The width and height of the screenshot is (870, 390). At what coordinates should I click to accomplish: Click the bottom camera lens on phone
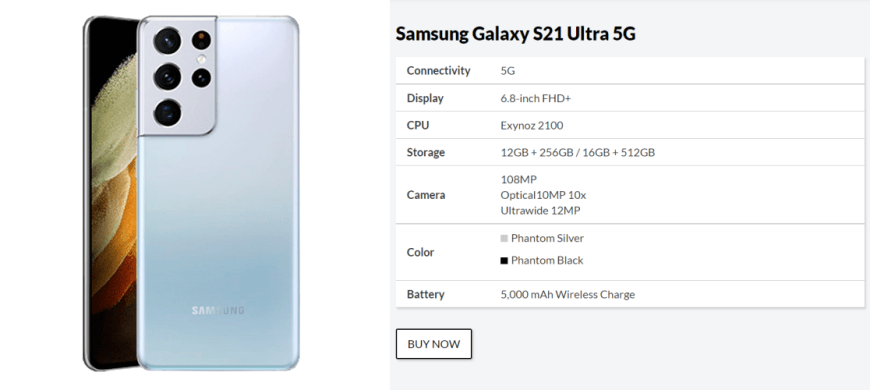(x=168, y=113)
